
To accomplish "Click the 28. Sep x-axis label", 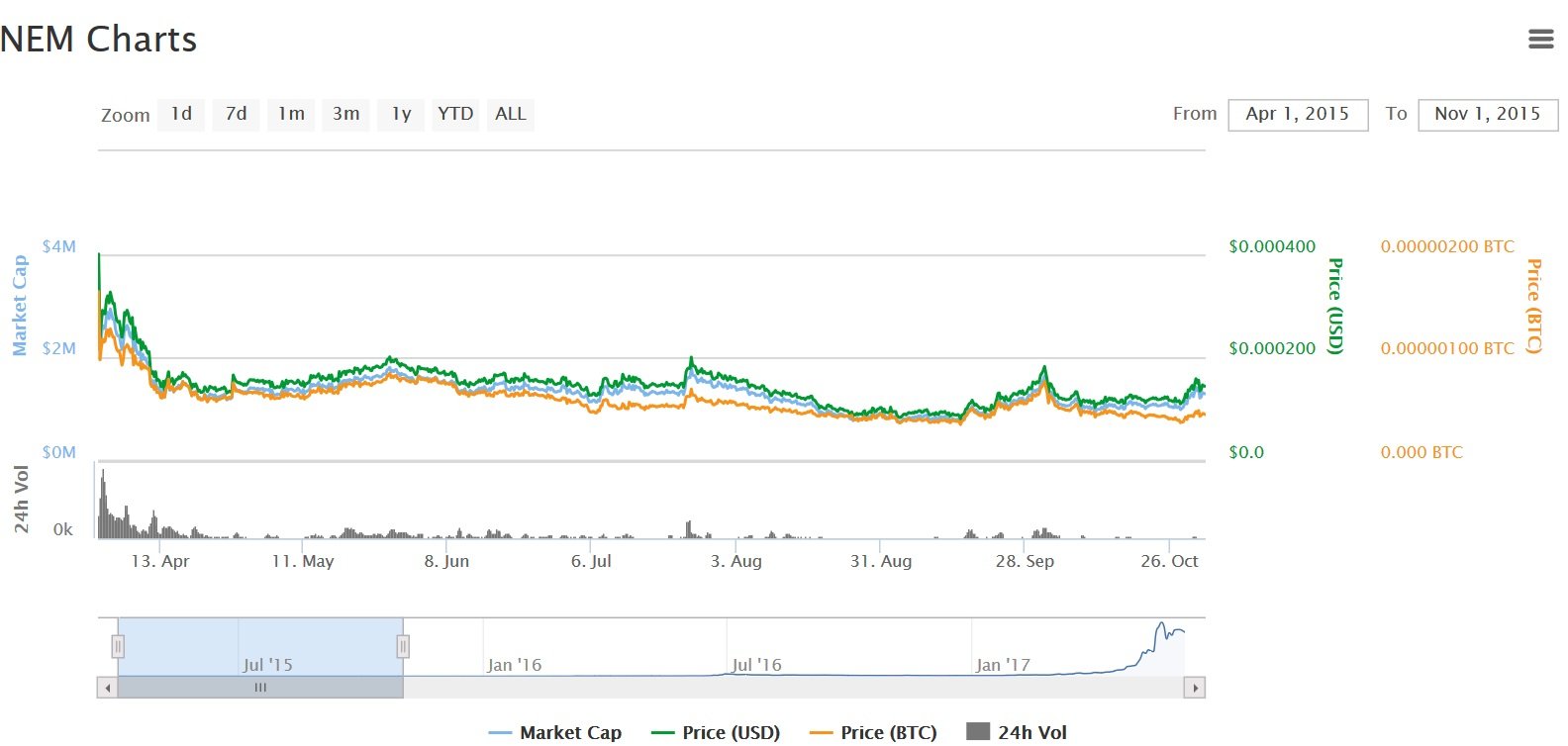I will click(x=1025, y=561).
